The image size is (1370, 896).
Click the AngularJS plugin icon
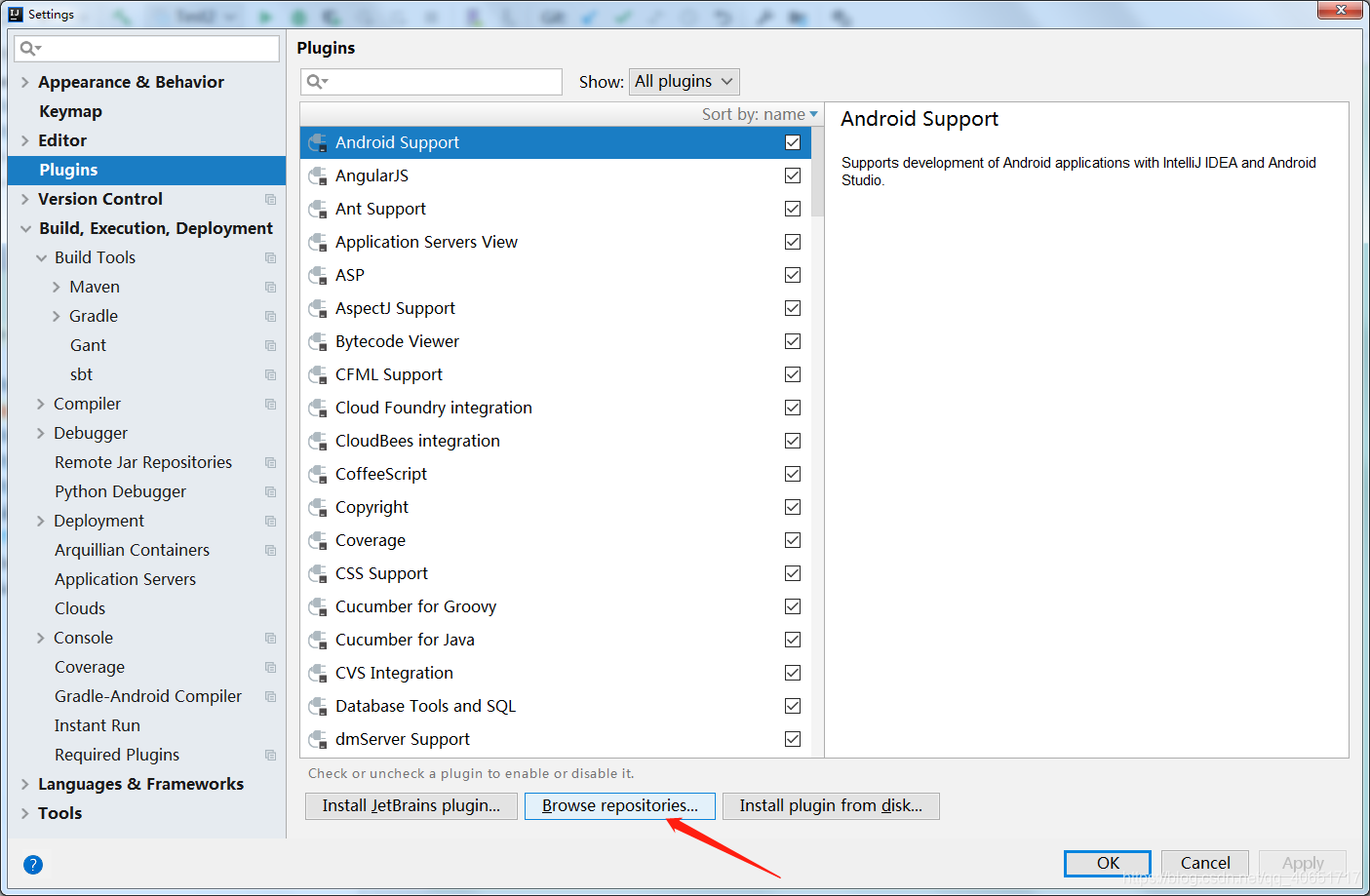pos(317,176)
